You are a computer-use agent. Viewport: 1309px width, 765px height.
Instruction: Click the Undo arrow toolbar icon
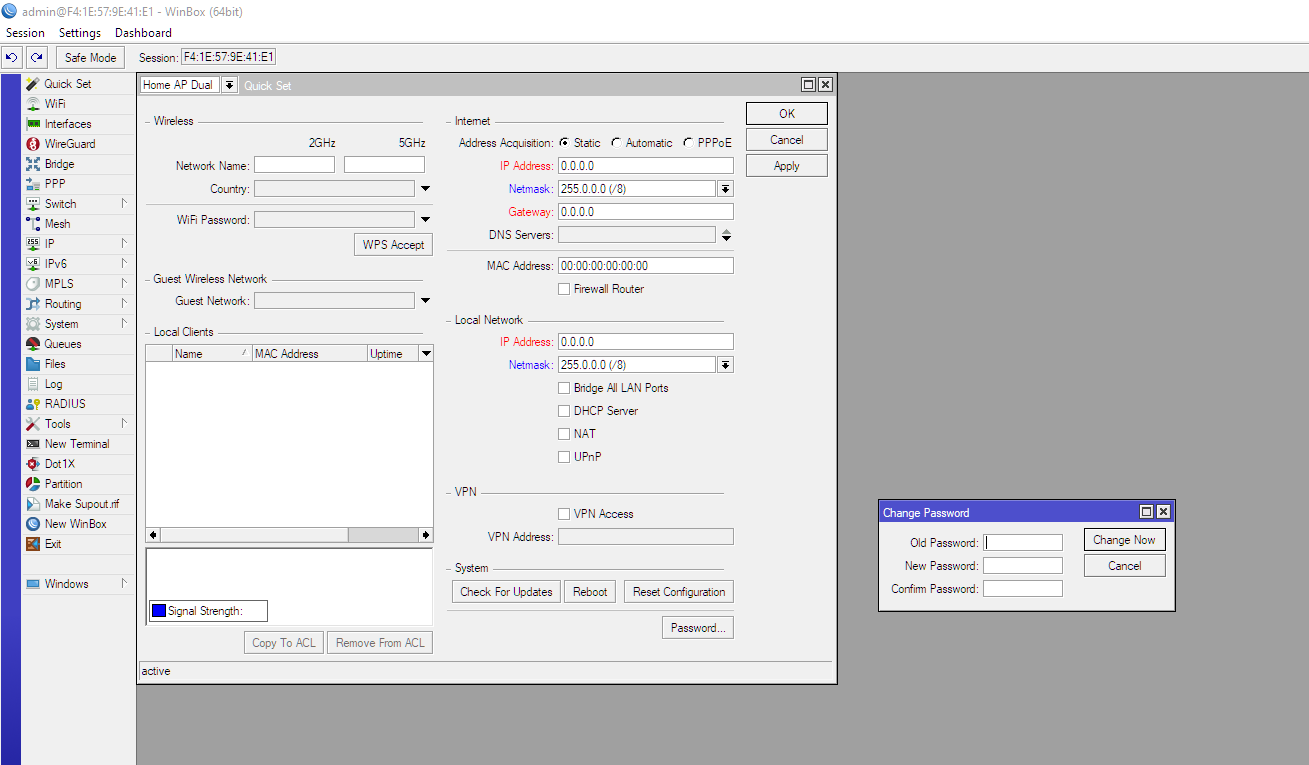coord(12,58)
